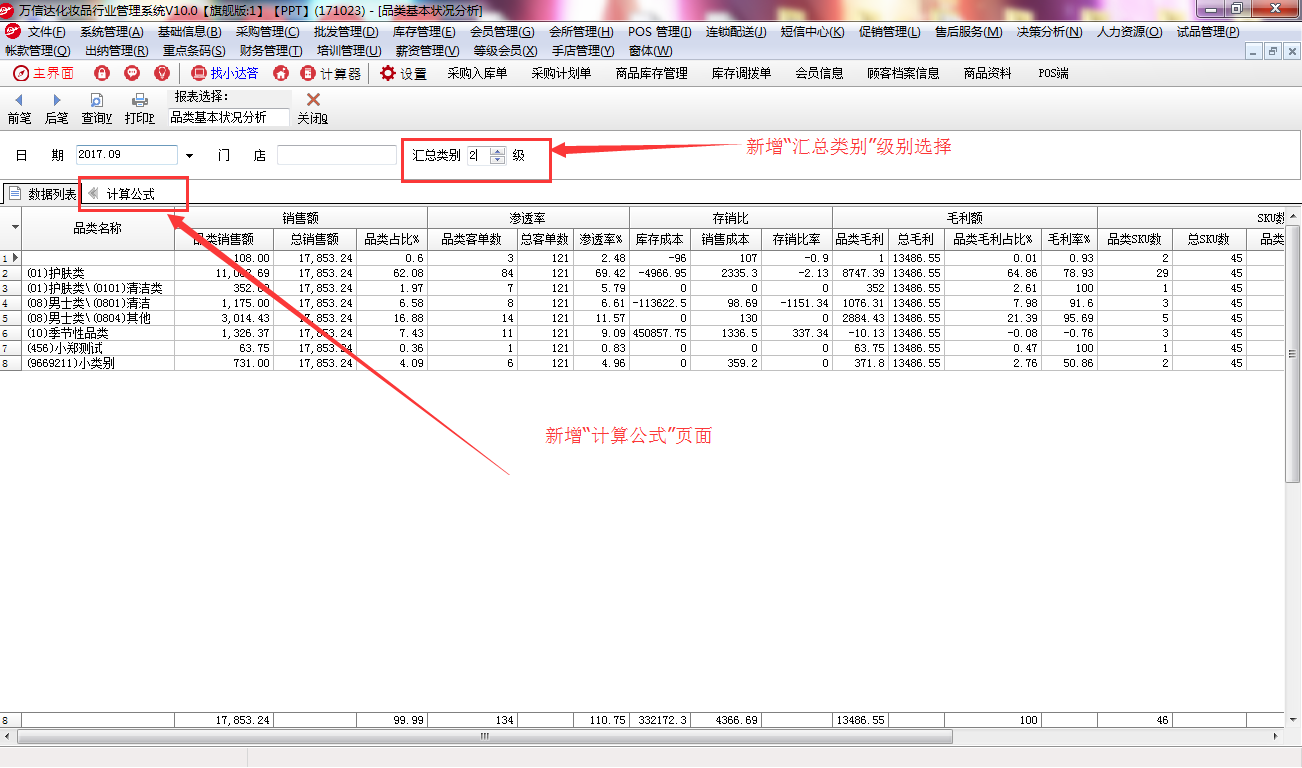
Task: Open the 决策分析 menu
Action: pyautogui.click(x=1049, y=32)
